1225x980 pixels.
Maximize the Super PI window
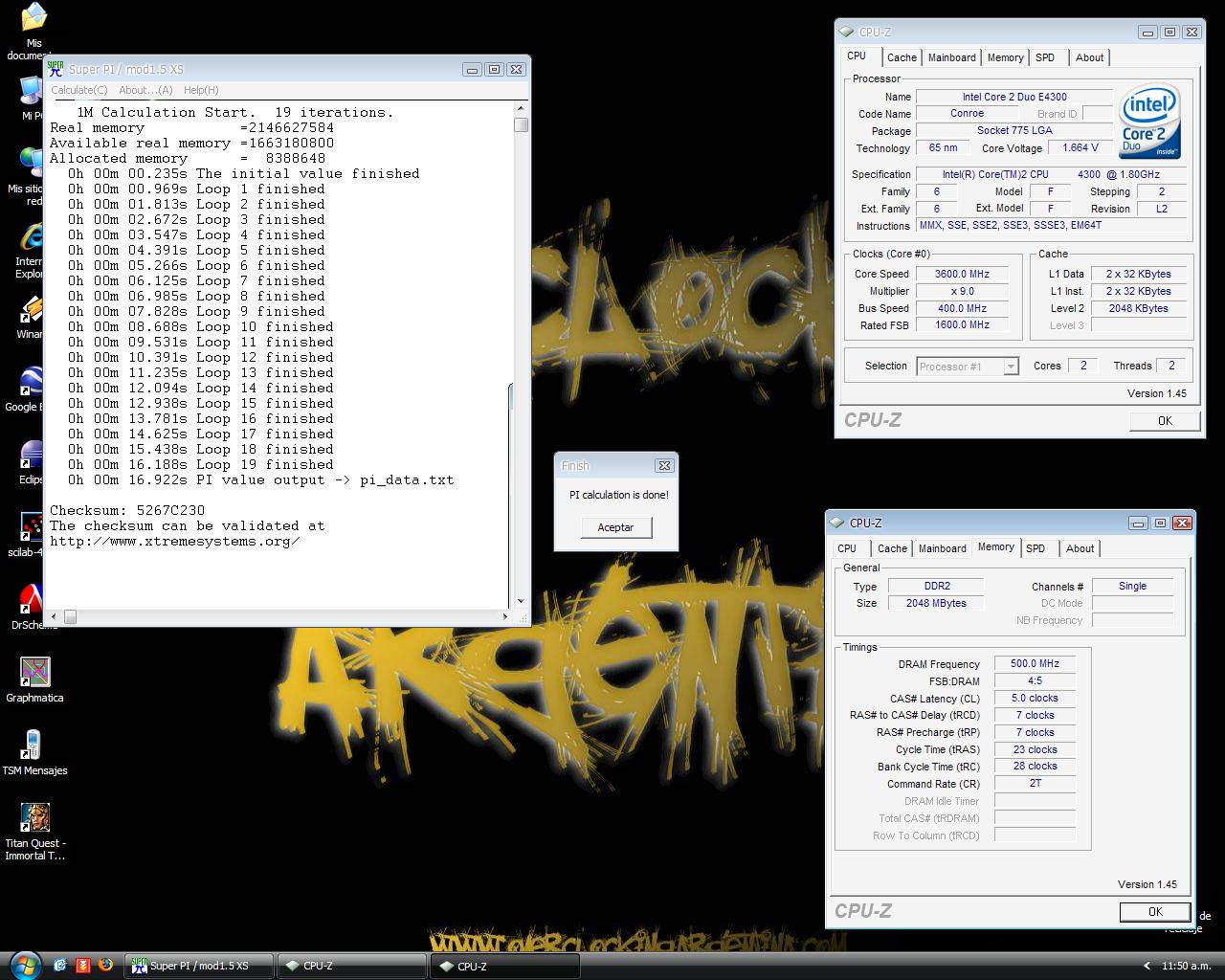[494, 69]
